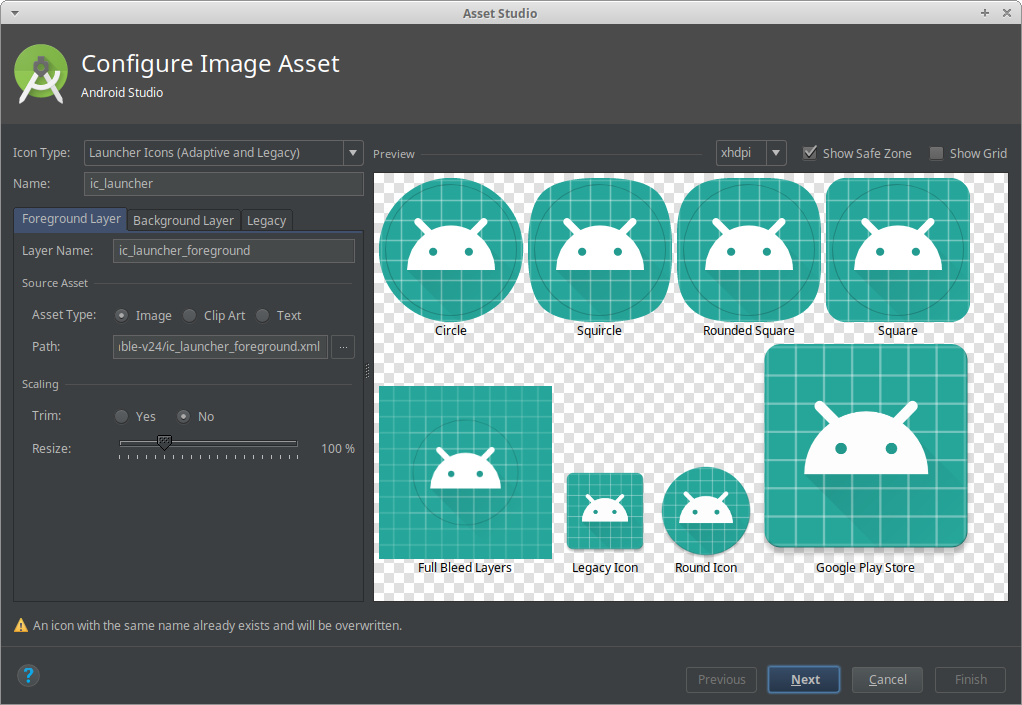Enable the Show Grid checkbox

(937, 153)
